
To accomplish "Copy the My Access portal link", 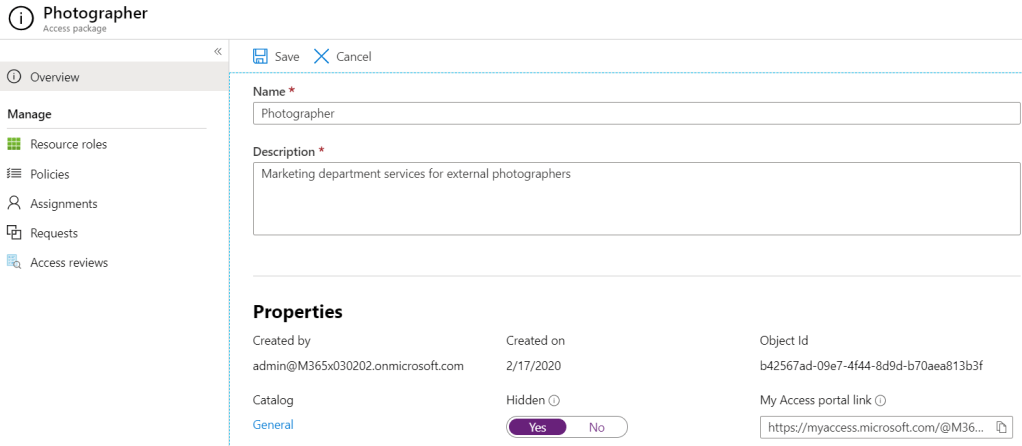I will [1001, 428].
